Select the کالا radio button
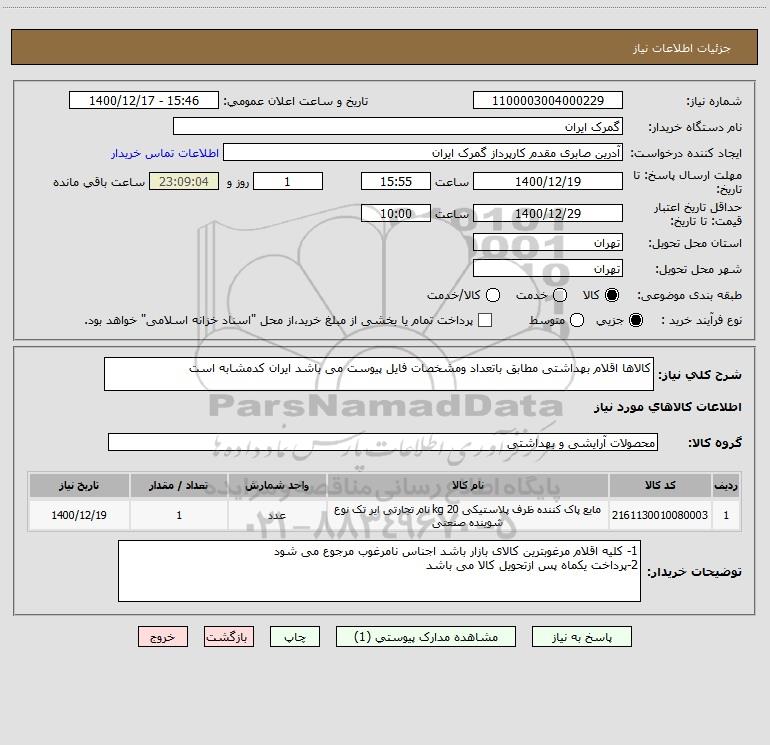 coord(612,295)
